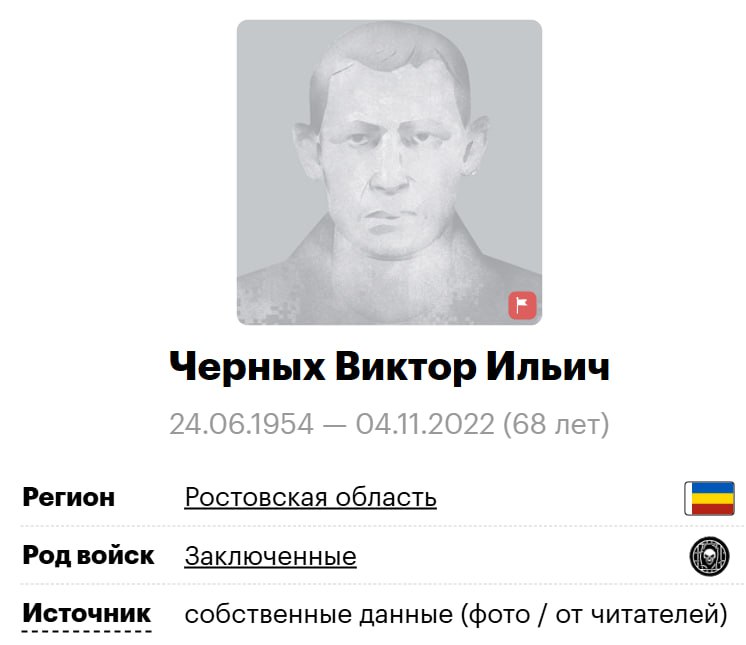Click the Rostov region flag icon
This screenshot has height=645, width=746.
tap(709, 498)
